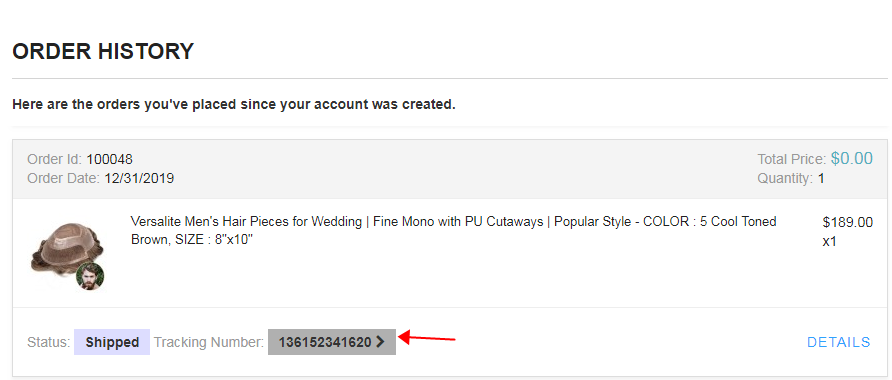
Task: Click the Quantity 1 summary value
Action: [x=821, y=179]
